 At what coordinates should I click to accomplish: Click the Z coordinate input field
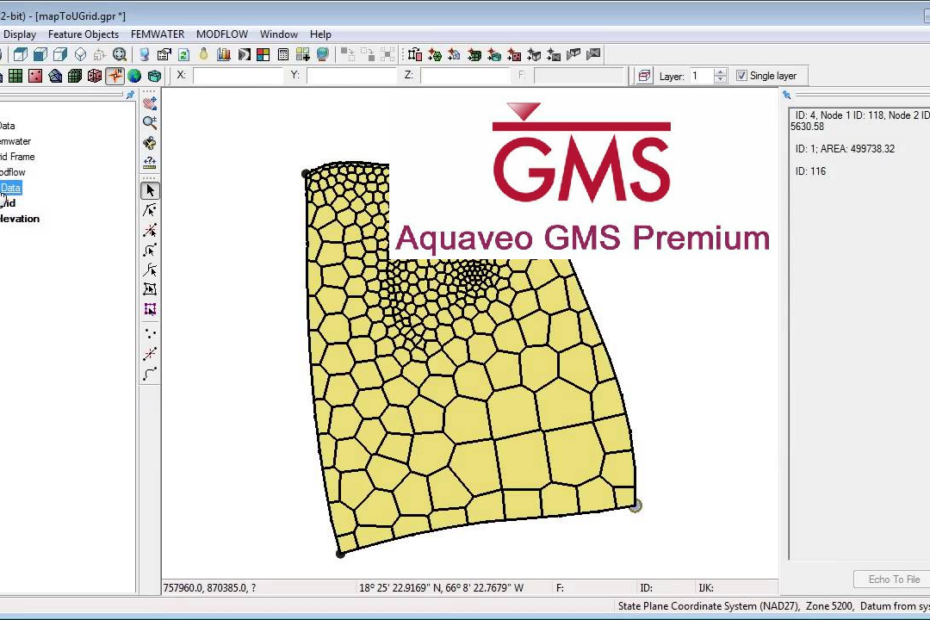pos(465,76)
